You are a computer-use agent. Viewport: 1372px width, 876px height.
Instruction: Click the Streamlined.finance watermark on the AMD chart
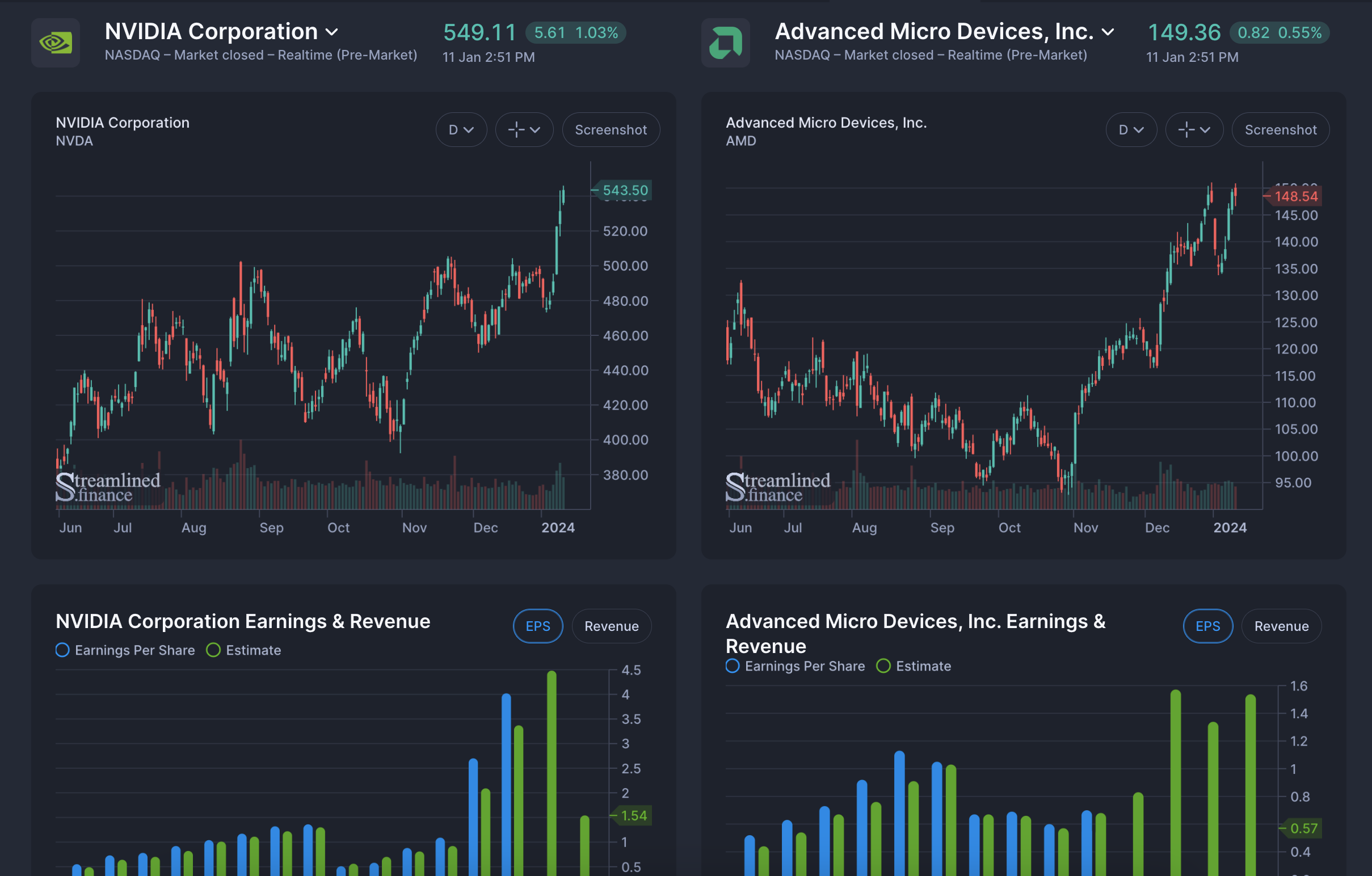click(778, 487)
